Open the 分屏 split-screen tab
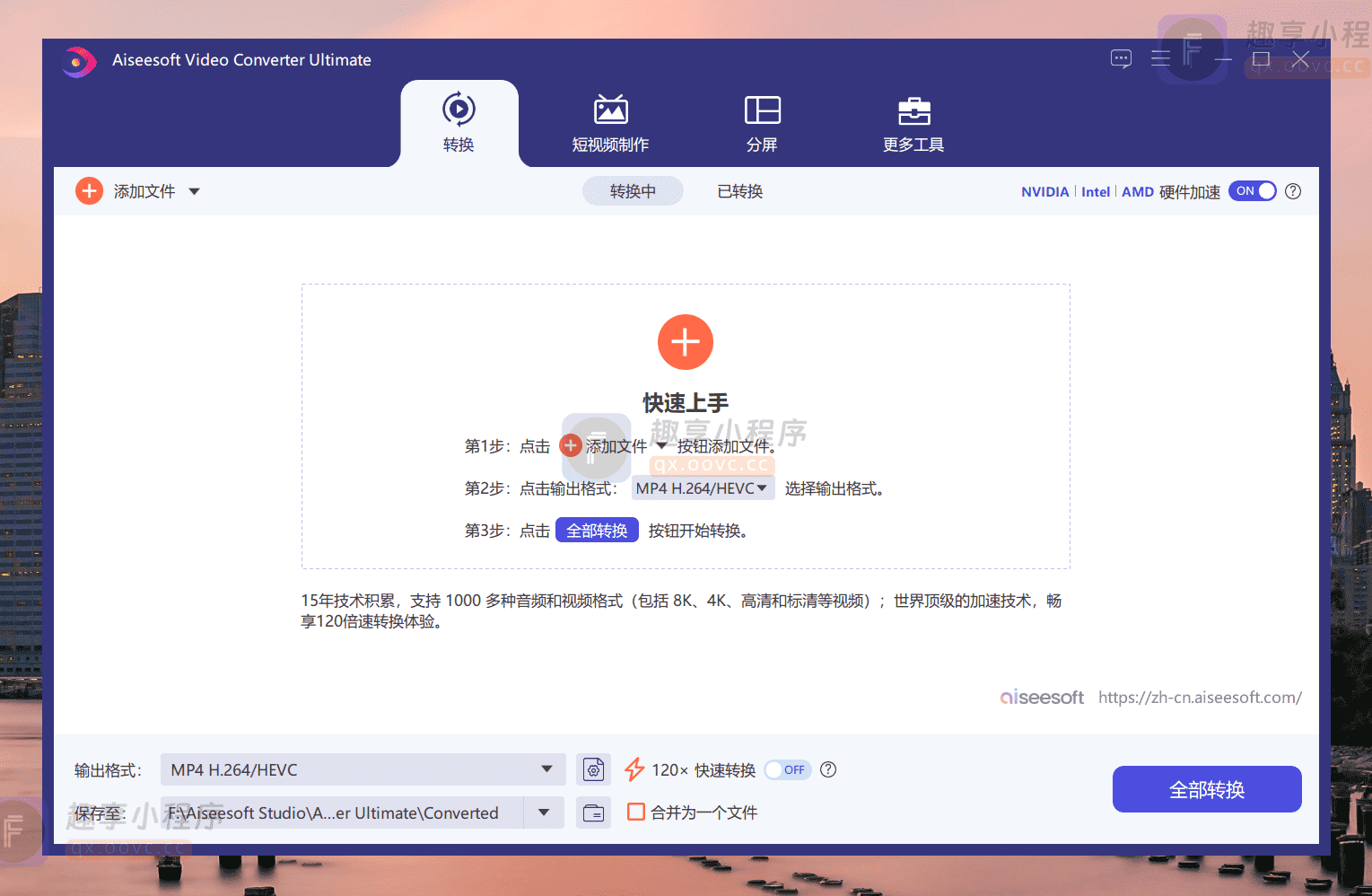This screenshot has width=1372, height=896. [762, 123]
